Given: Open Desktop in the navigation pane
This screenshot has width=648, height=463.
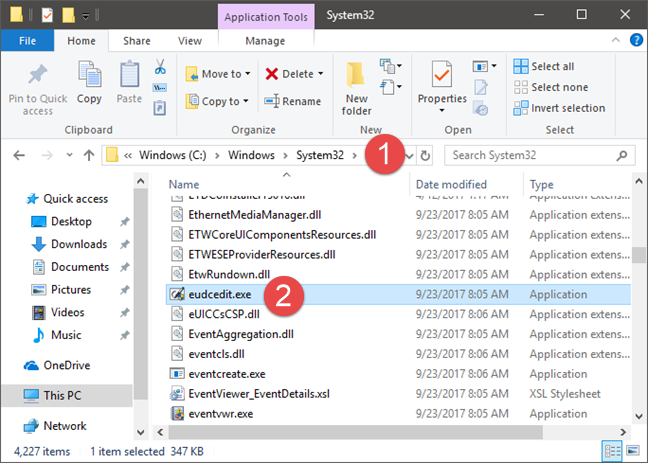Looking at the screenshot, I should tap(62, 222).
